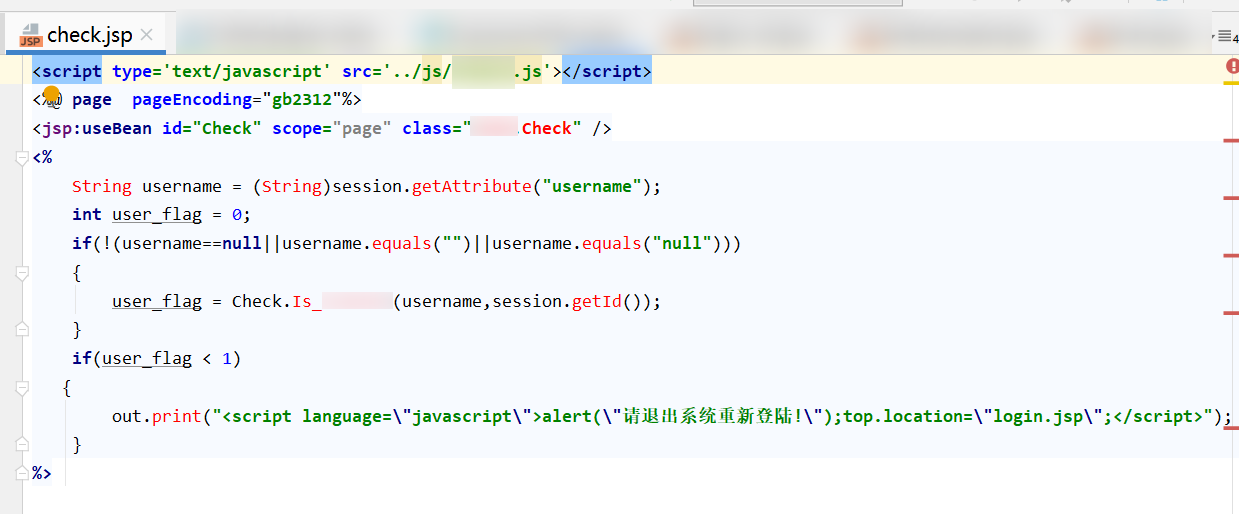Click the getAttribute method call
This screenshot has height=514, width=1239.
472,186
